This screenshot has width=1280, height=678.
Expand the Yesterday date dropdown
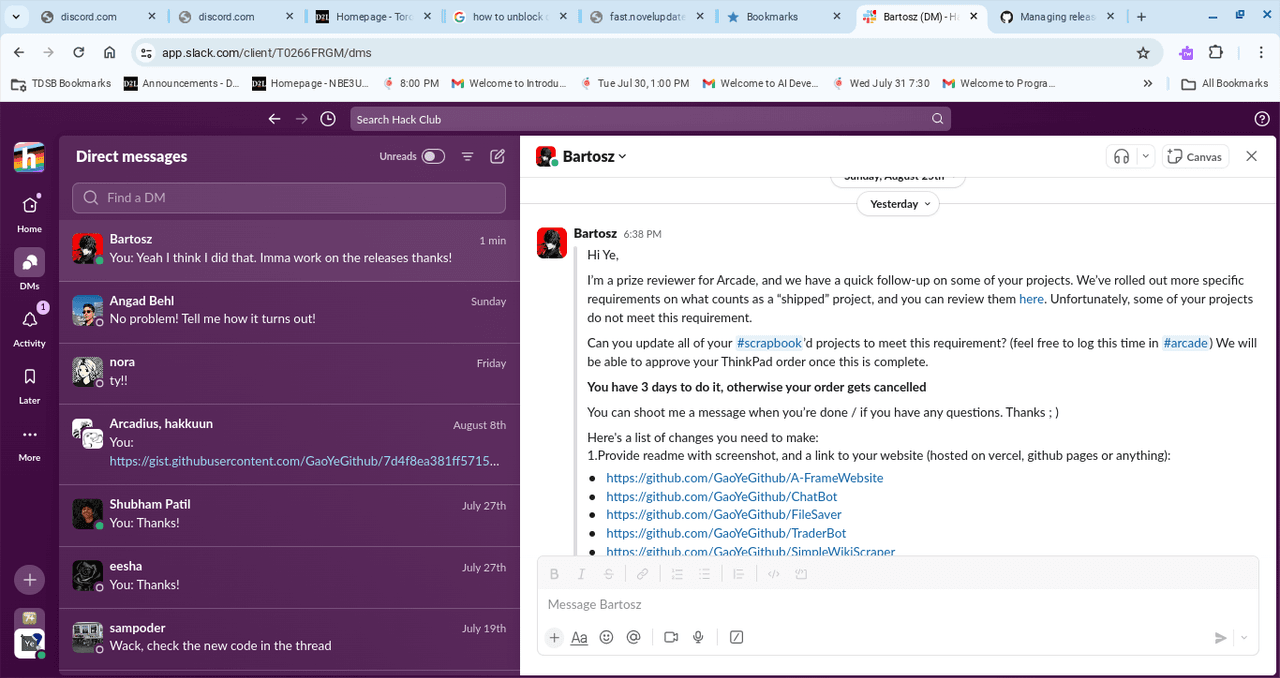click(x=898, y=204)
